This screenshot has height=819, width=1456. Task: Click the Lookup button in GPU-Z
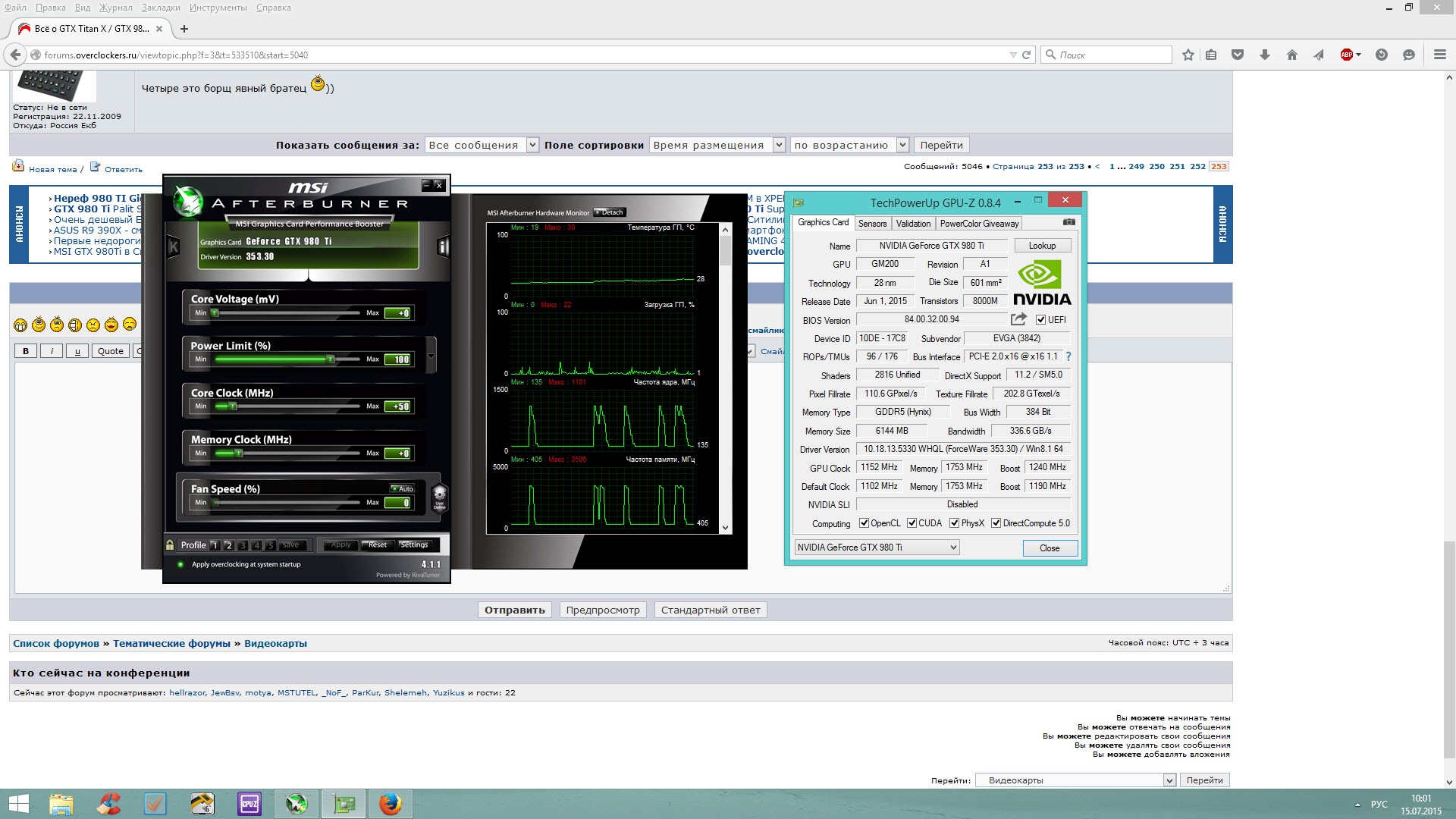pos(1042,246)
